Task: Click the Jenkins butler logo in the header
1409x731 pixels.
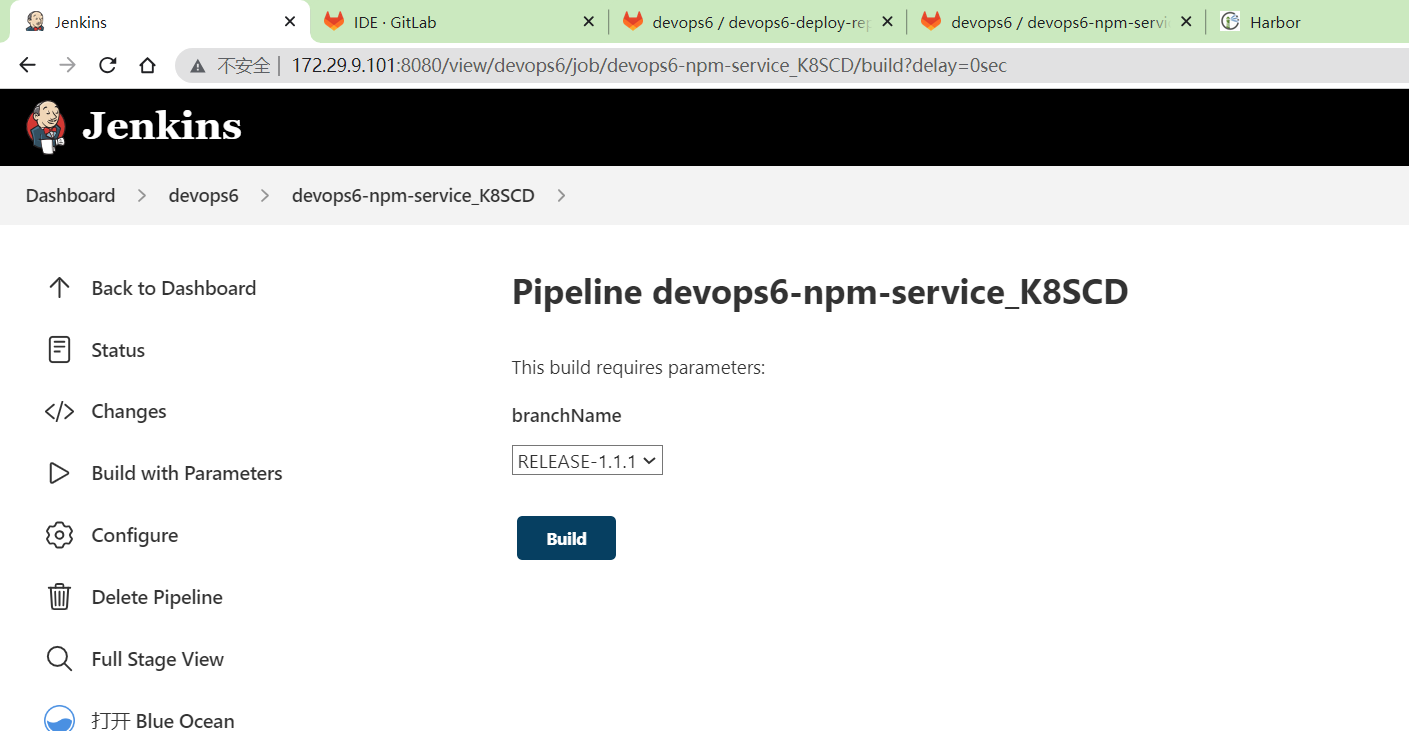Action: pyautogui.click(x=46, y=127)
